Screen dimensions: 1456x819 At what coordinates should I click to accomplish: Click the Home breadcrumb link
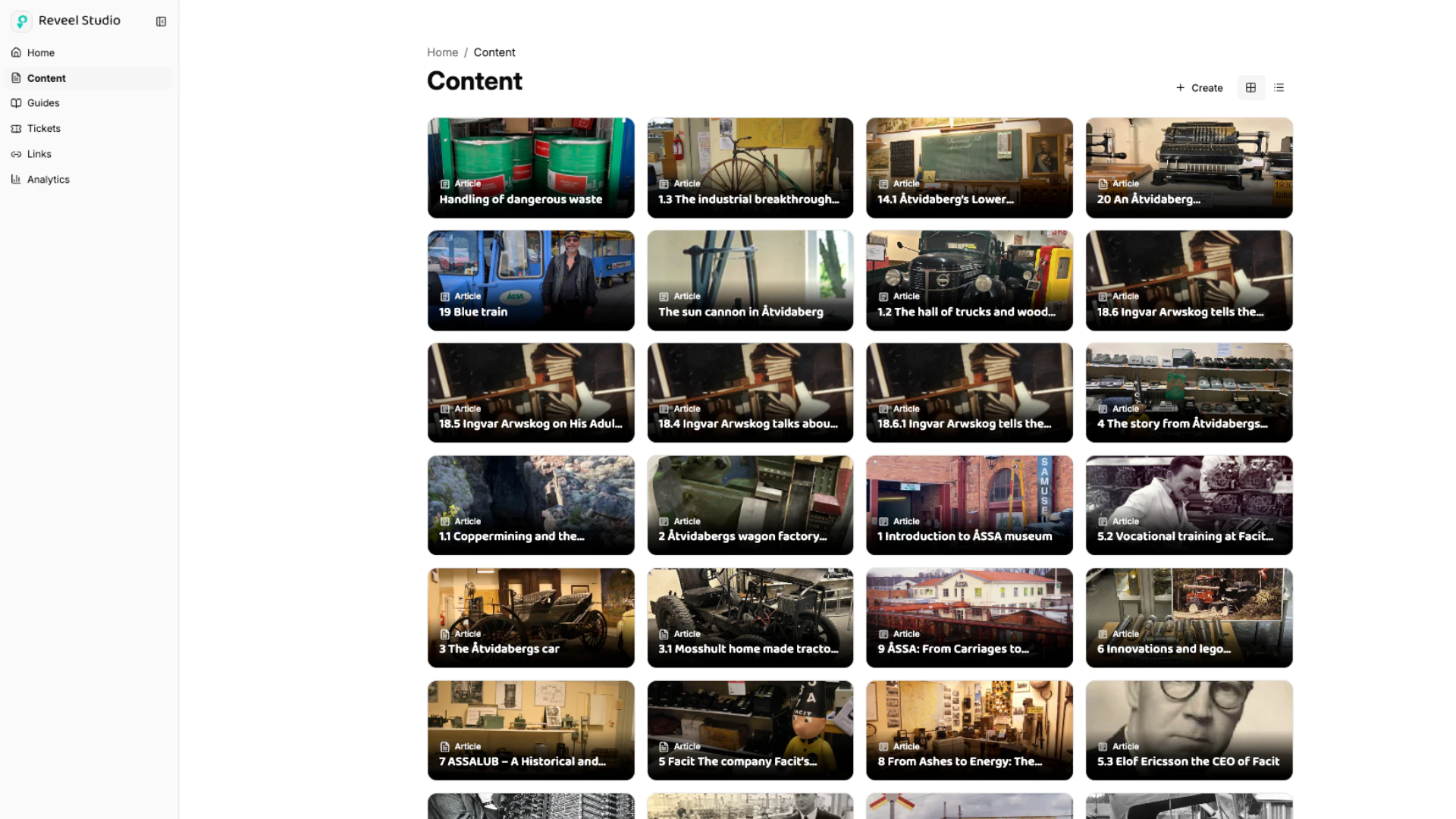pyautogui.click(x=442, y=52)
